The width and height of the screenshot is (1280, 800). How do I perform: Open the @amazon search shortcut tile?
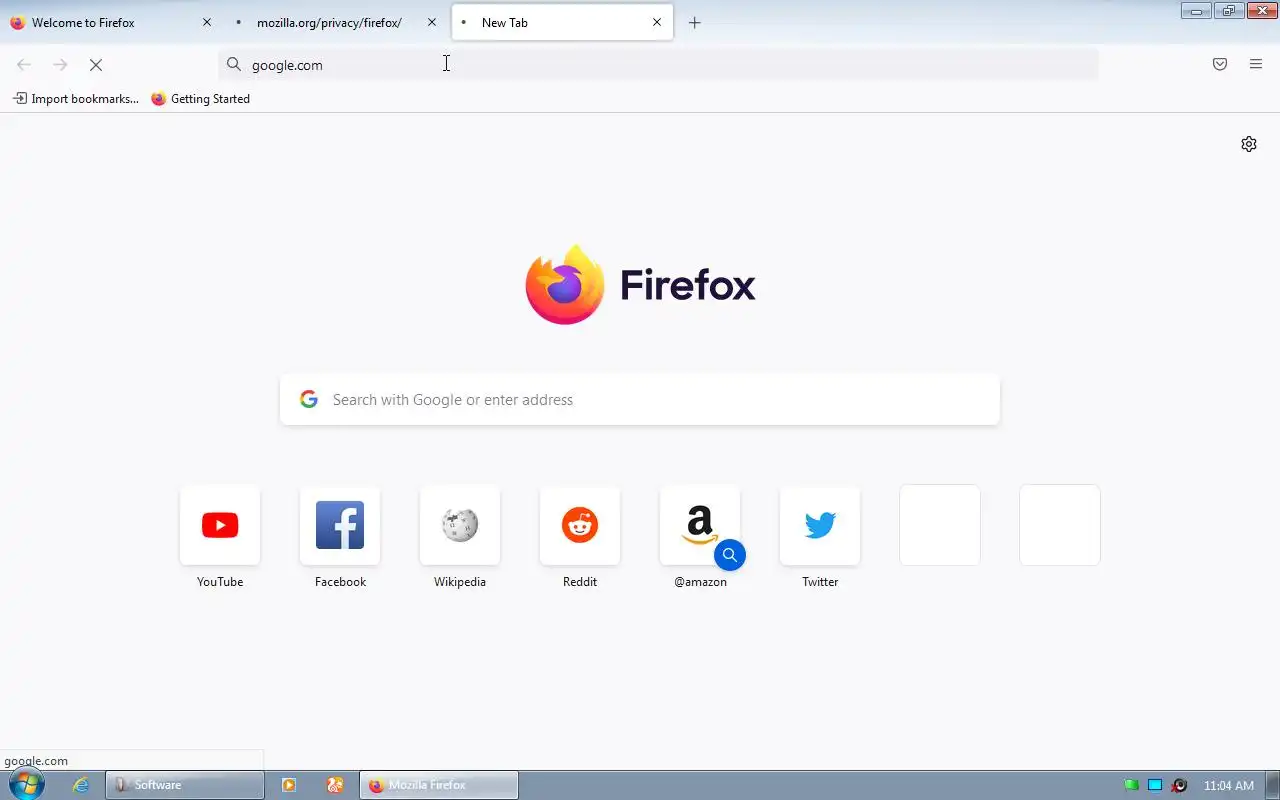point(700,525)
